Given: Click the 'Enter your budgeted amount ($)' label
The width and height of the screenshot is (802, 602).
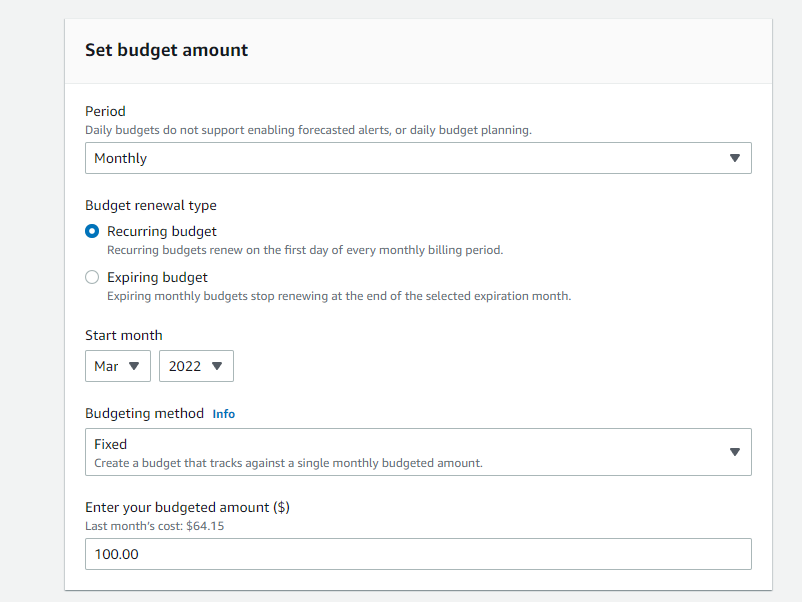Looking at the screenshot, I should pos(187,507).
